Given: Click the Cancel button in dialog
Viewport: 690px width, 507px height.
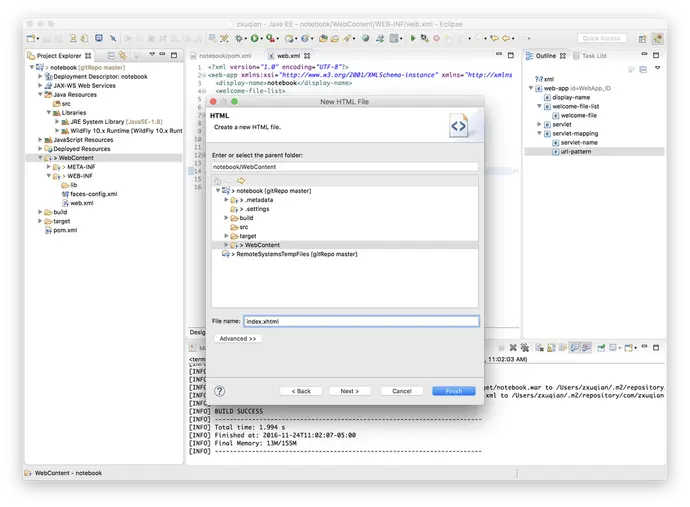Looking at the screenshot, I should click(x=402, y=391).
